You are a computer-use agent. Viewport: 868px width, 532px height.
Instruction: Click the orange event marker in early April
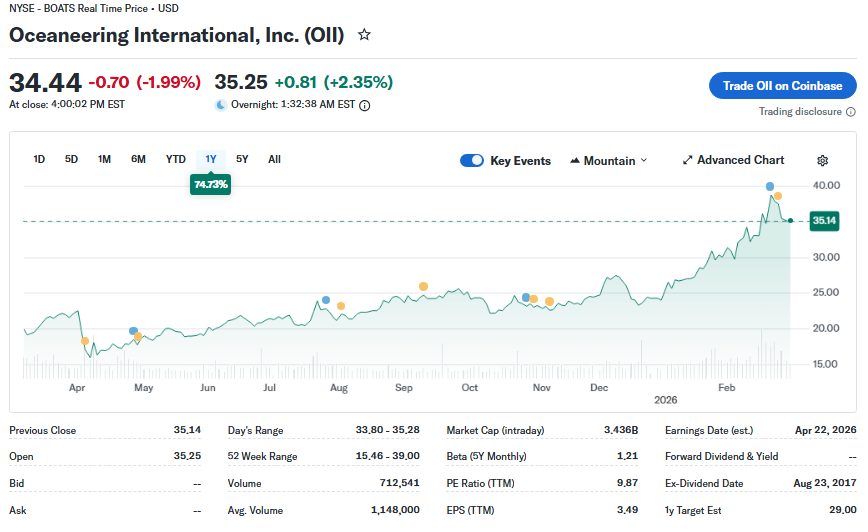85,341
